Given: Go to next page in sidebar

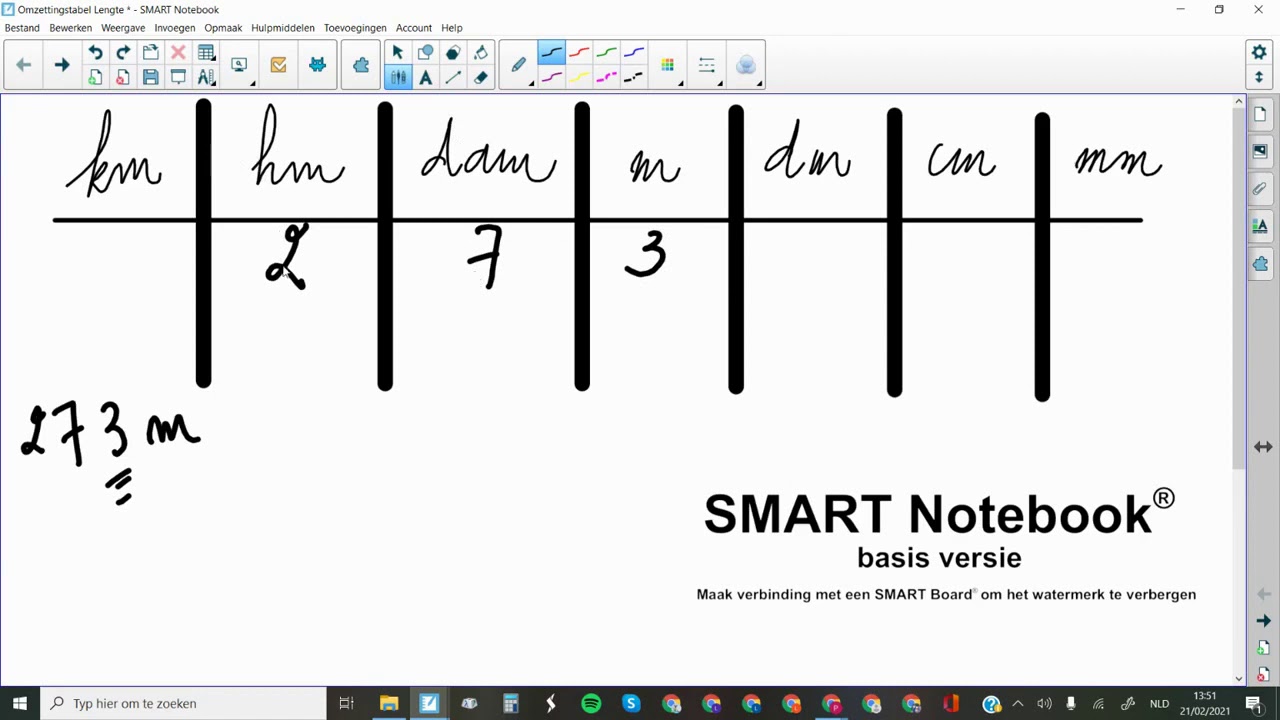Looking at the screenshot, I should pos(1263,621).
